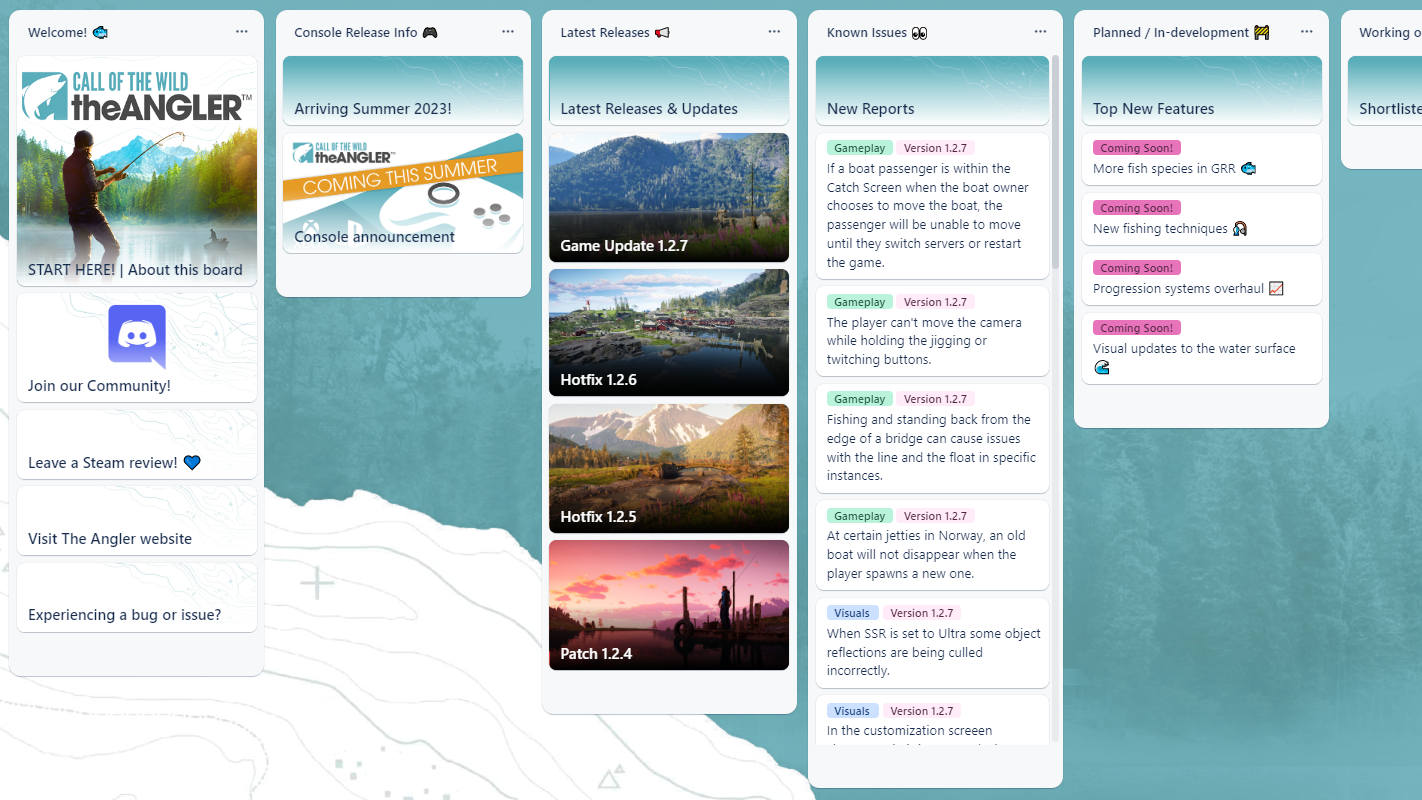The width and height of the screenshot is (1422, 800).
Task: Open the Visit The Angler website card
Action: point(137,521)
